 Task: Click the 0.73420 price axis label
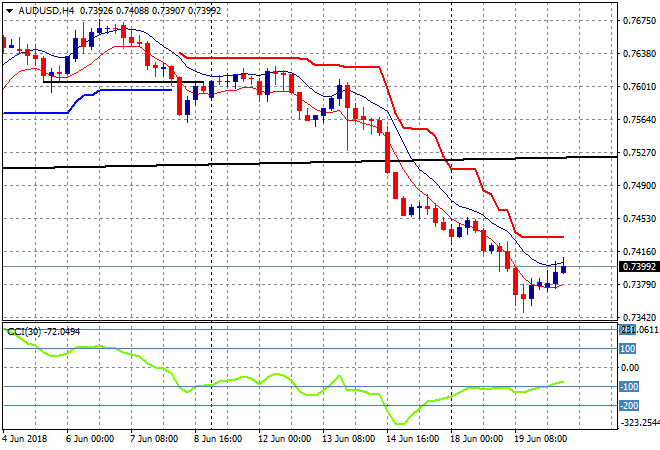tap(639, 317)
